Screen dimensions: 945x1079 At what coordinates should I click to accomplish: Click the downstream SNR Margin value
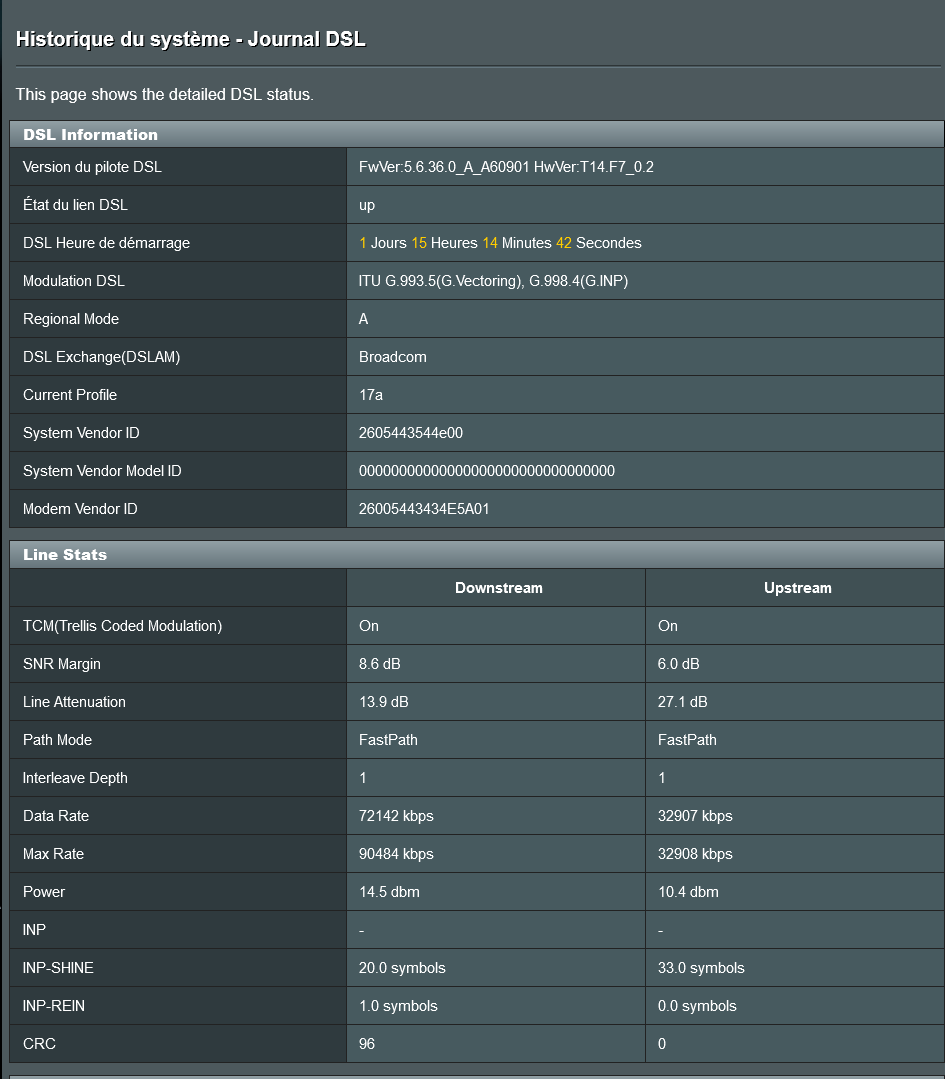pyautogui.click(x=379, y=664)
